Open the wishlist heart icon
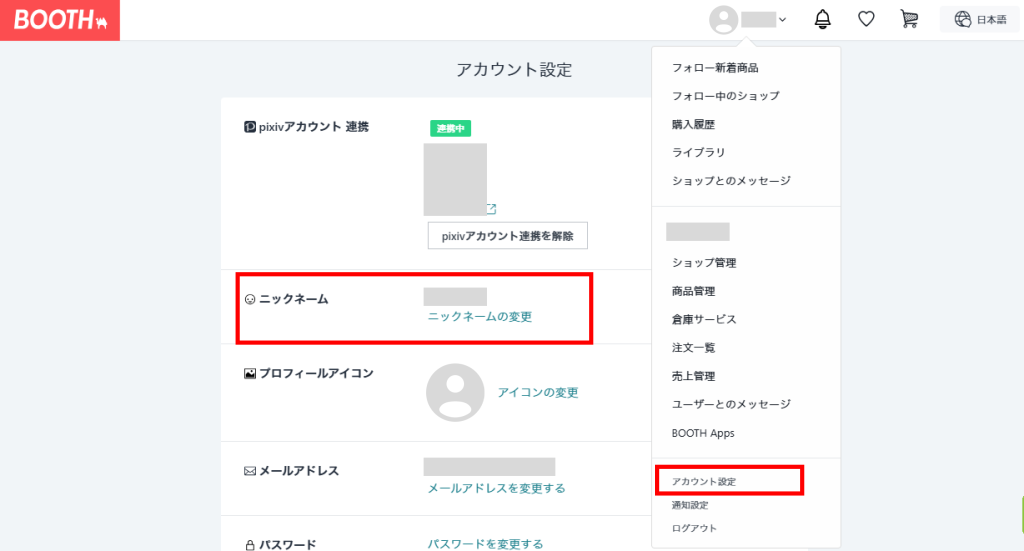 (866, 19)
